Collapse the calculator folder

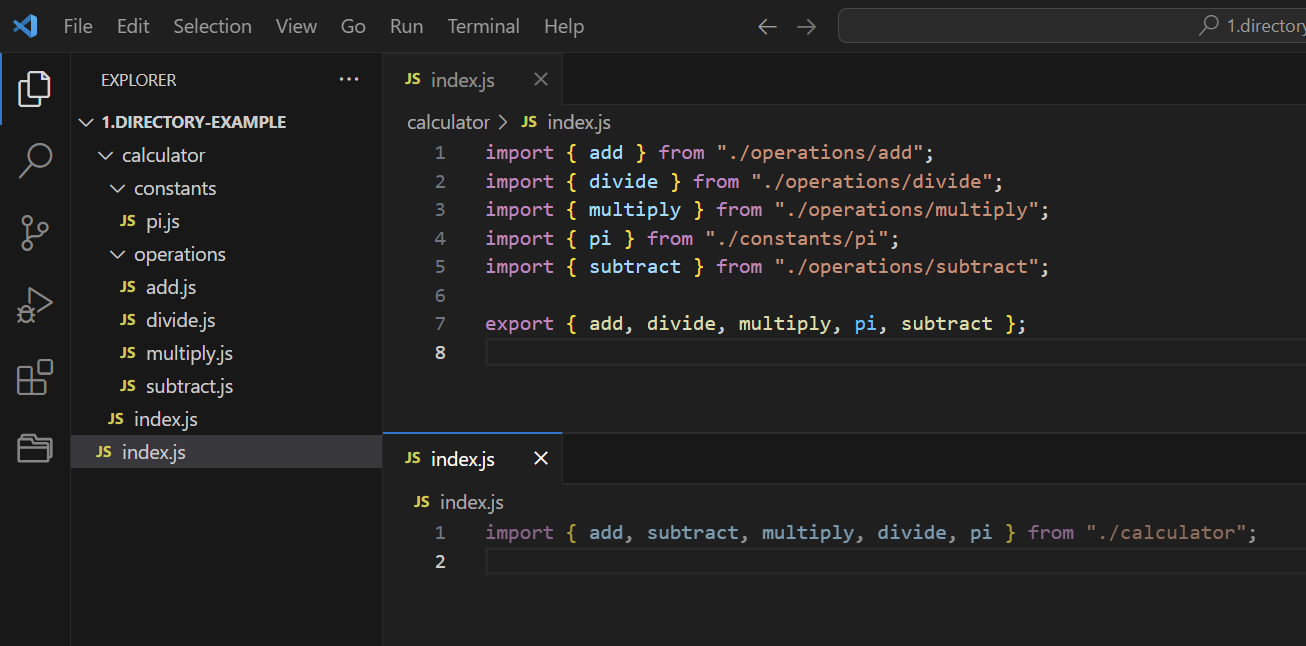(x=106, y=155)
